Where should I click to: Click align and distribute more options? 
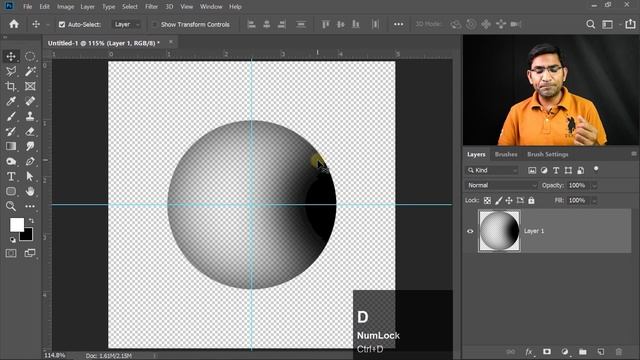coord(398,24)
